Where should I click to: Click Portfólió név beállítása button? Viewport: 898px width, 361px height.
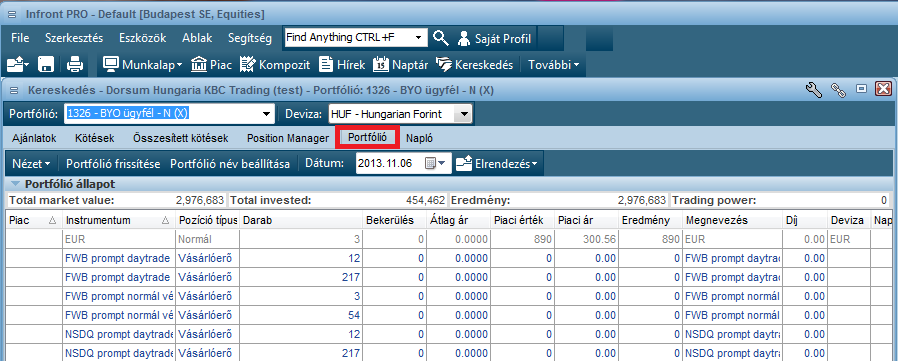point(230,163)
